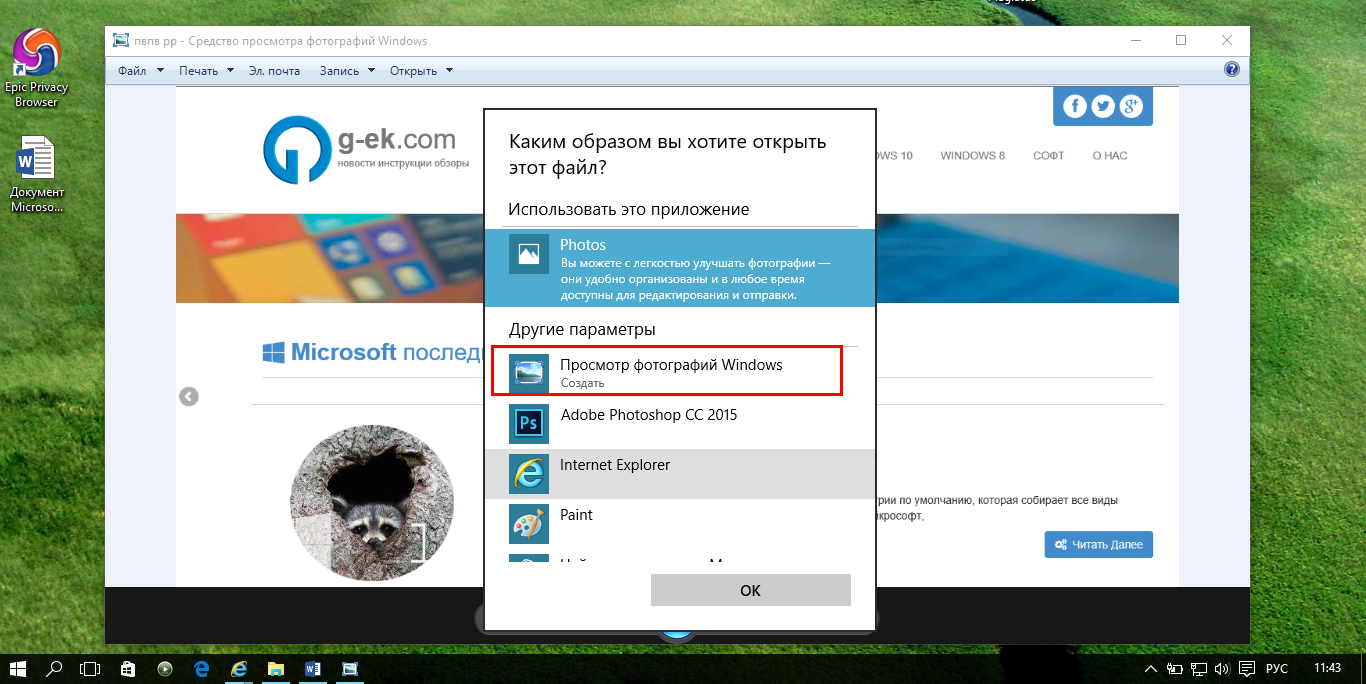Switch to Internet Explorer on the taskbar
Viewport: 1366px width, 684px height.
239,668
